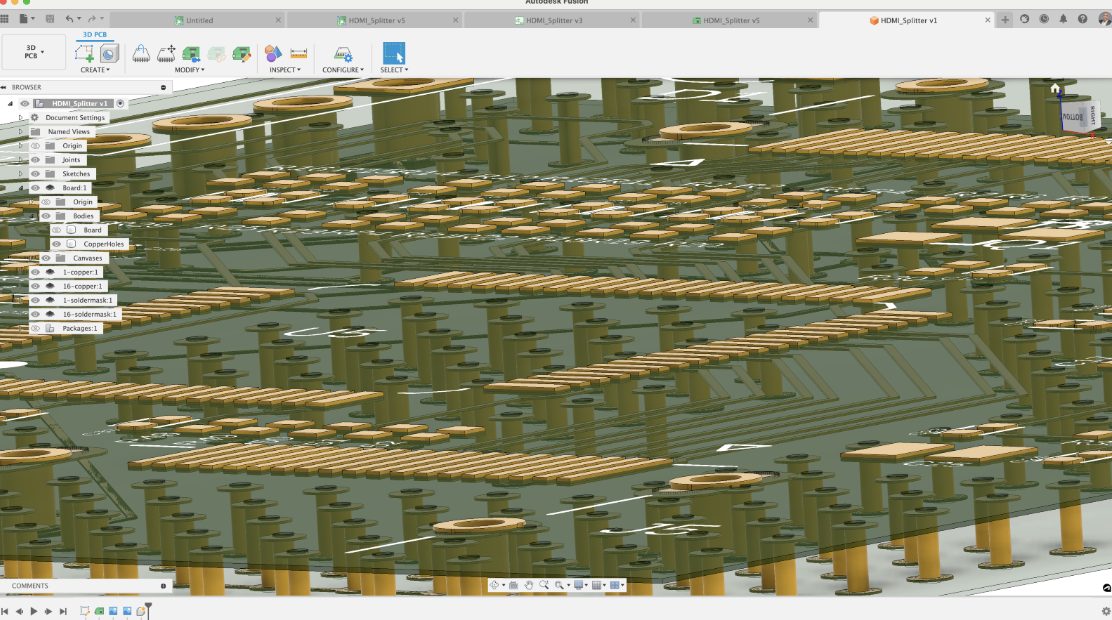Switch to the HDMI_Splitter v3 tab
The height and width of the screenshot is (620, 1112).
click(554, 20)
